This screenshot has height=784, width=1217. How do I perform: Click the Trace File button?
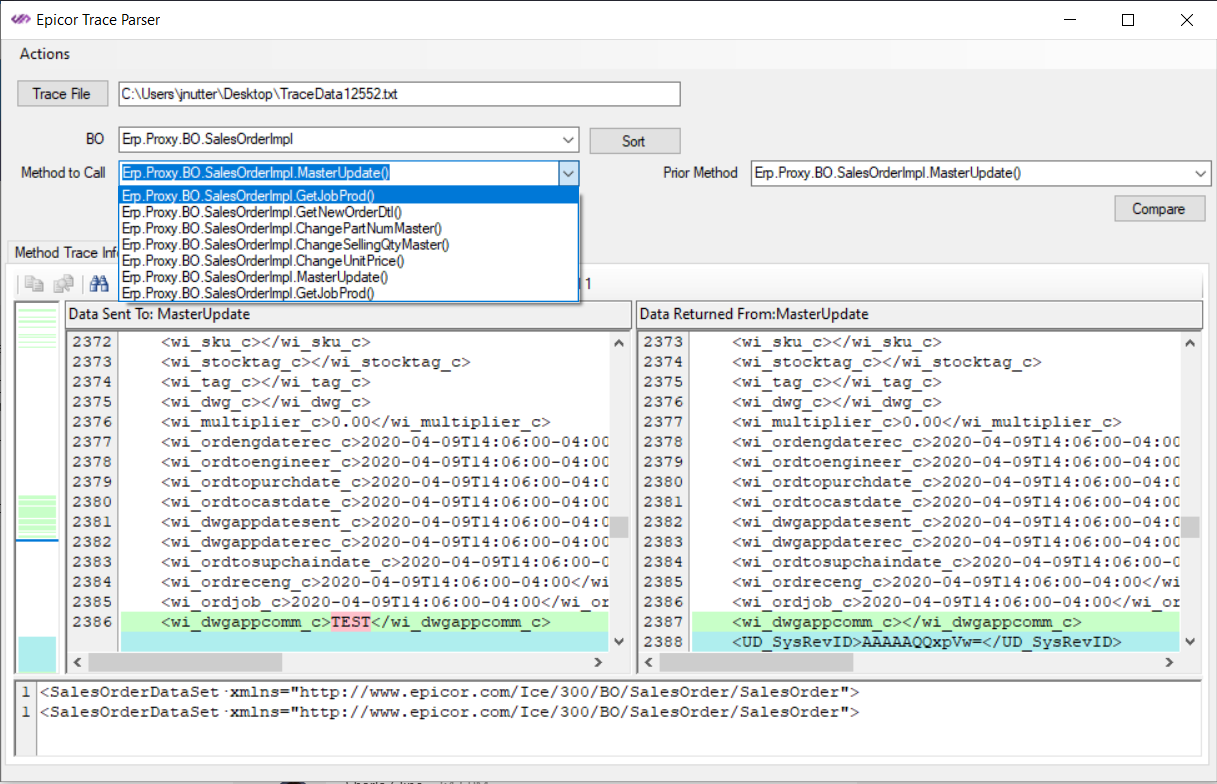62,94
